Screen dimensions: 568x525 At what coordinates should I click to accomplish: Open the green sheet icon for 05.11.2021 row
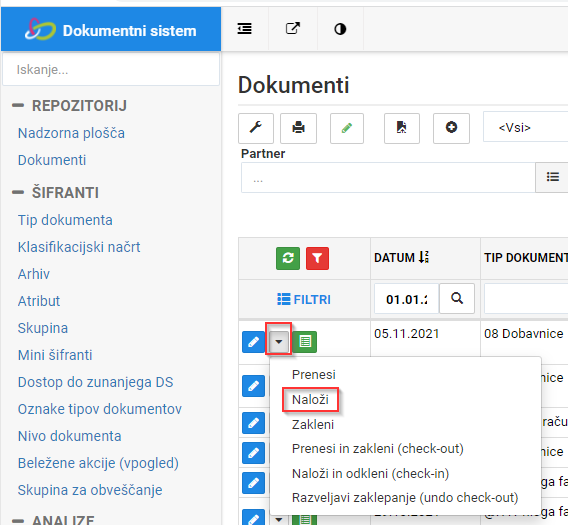point(305,342)
